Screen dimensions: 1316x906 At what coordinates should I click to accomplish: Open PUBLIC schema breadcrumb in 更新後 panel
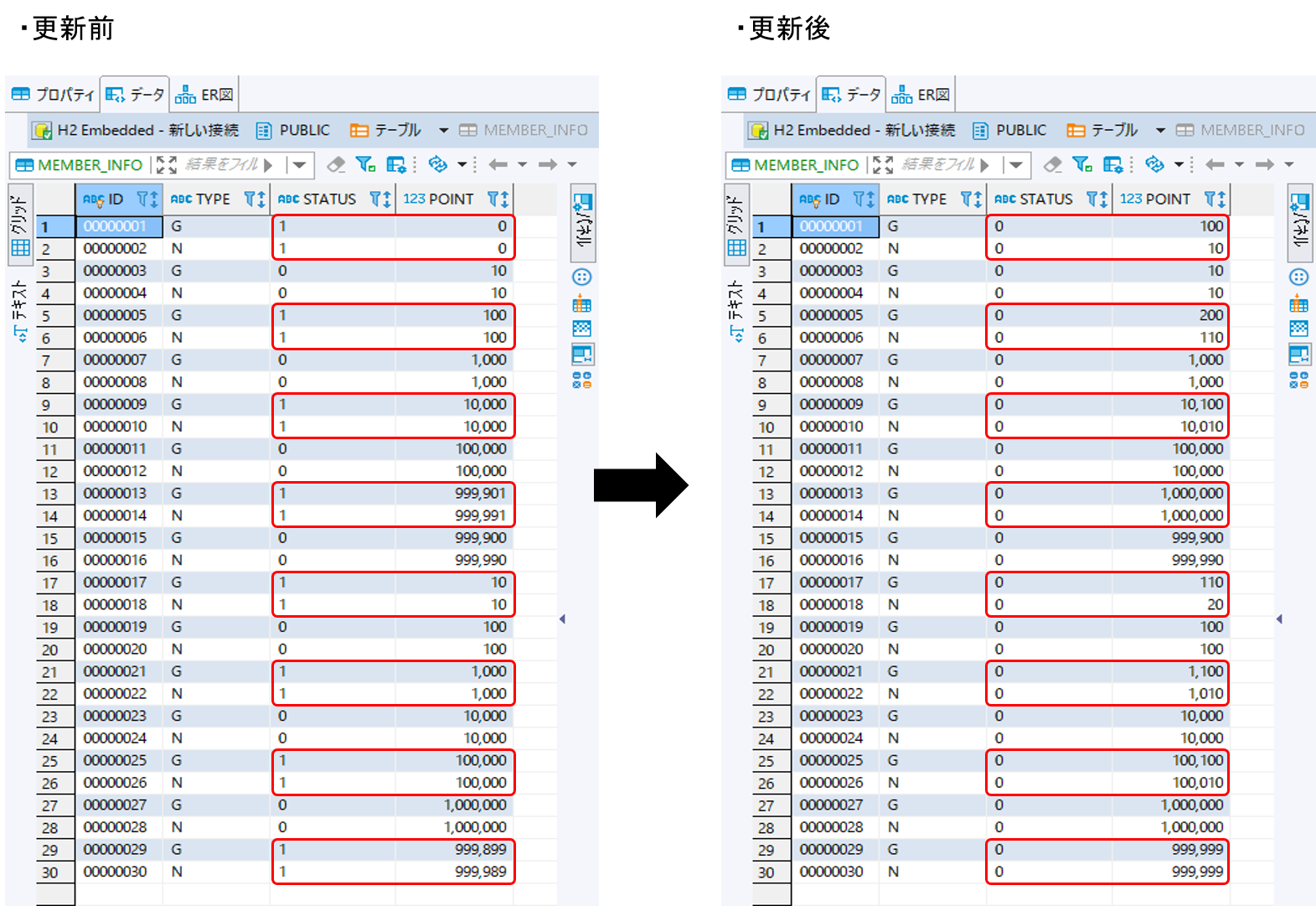coord(1010,131)
